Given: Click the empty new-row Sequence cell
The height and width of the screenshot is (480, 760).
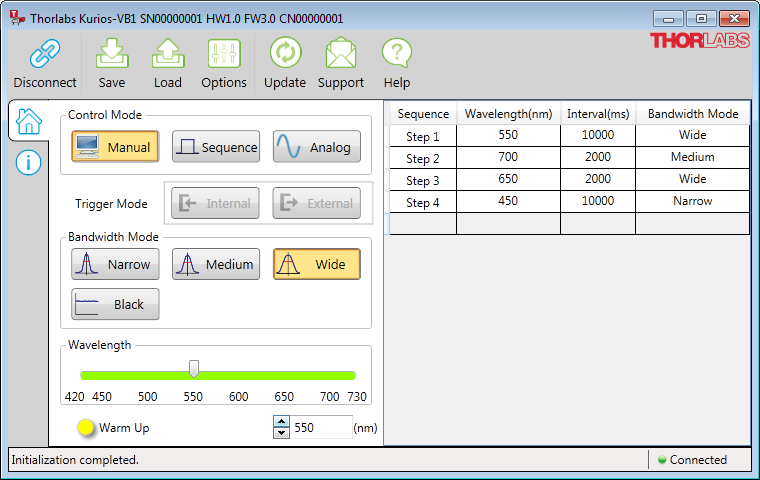Looking at the screenshot, I should click(x=423, y=224).
